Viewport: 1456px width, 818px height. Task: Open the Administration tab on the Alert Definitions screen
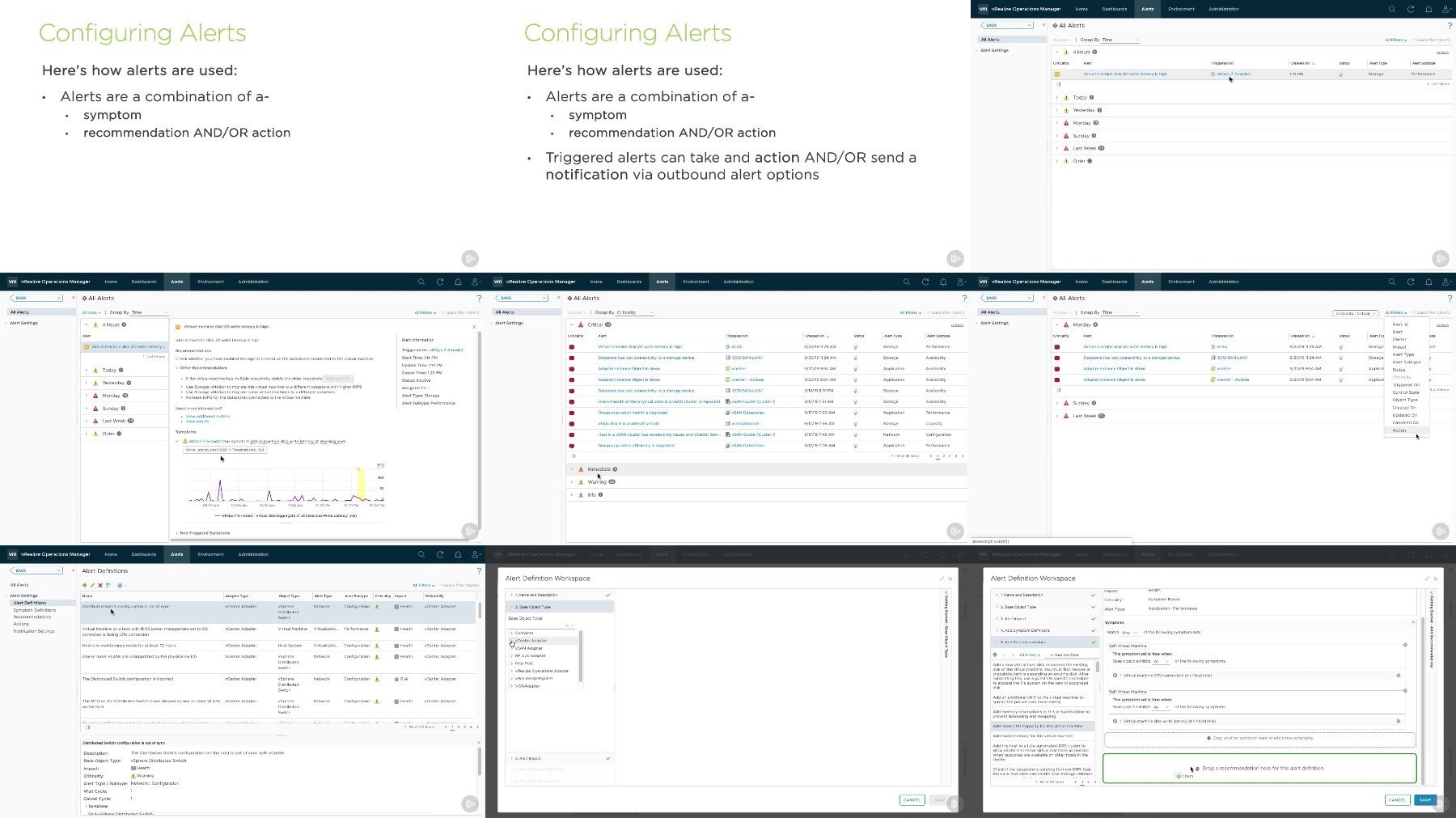pos(253,554)
